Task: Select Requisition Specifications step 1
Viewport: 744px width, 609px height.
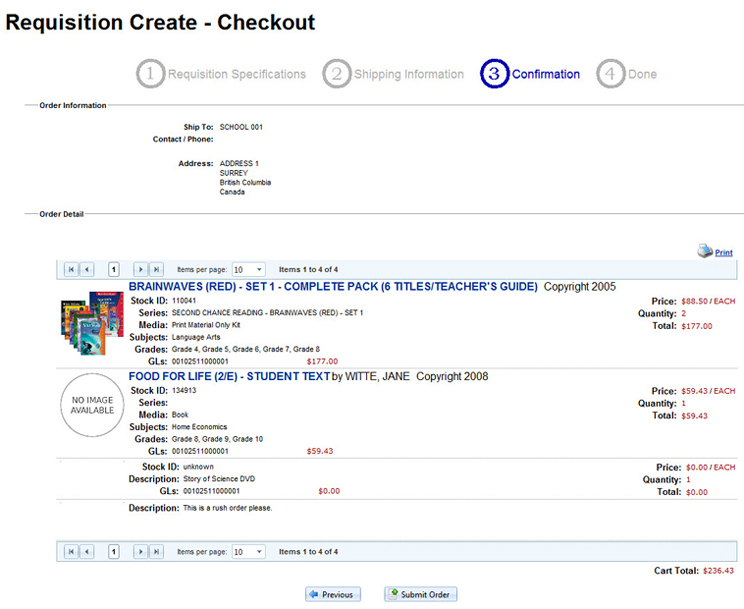Action: coord(221,74)
